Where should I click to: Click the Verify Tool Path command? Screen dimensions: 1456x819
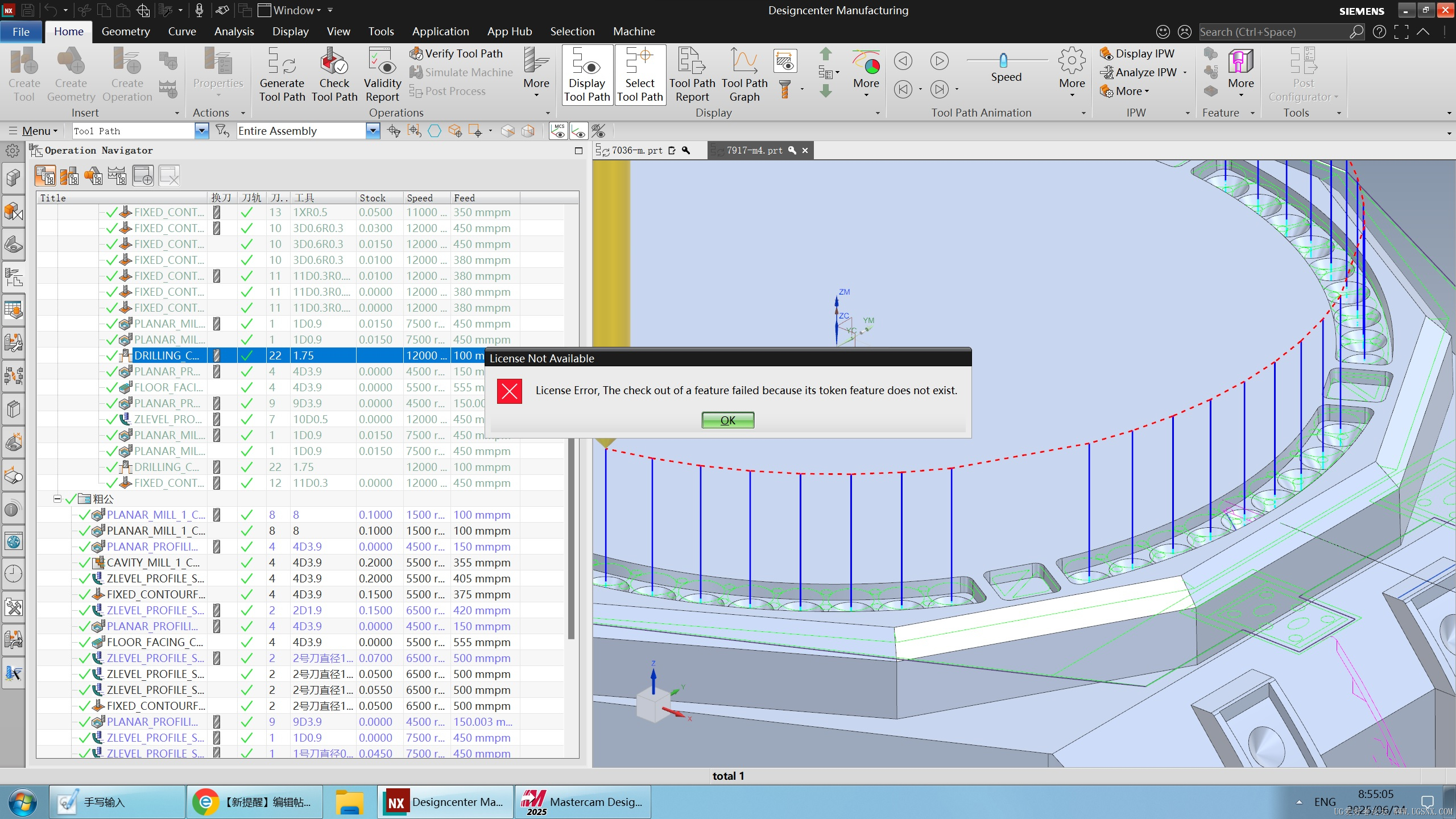click(x=457, y=53)
